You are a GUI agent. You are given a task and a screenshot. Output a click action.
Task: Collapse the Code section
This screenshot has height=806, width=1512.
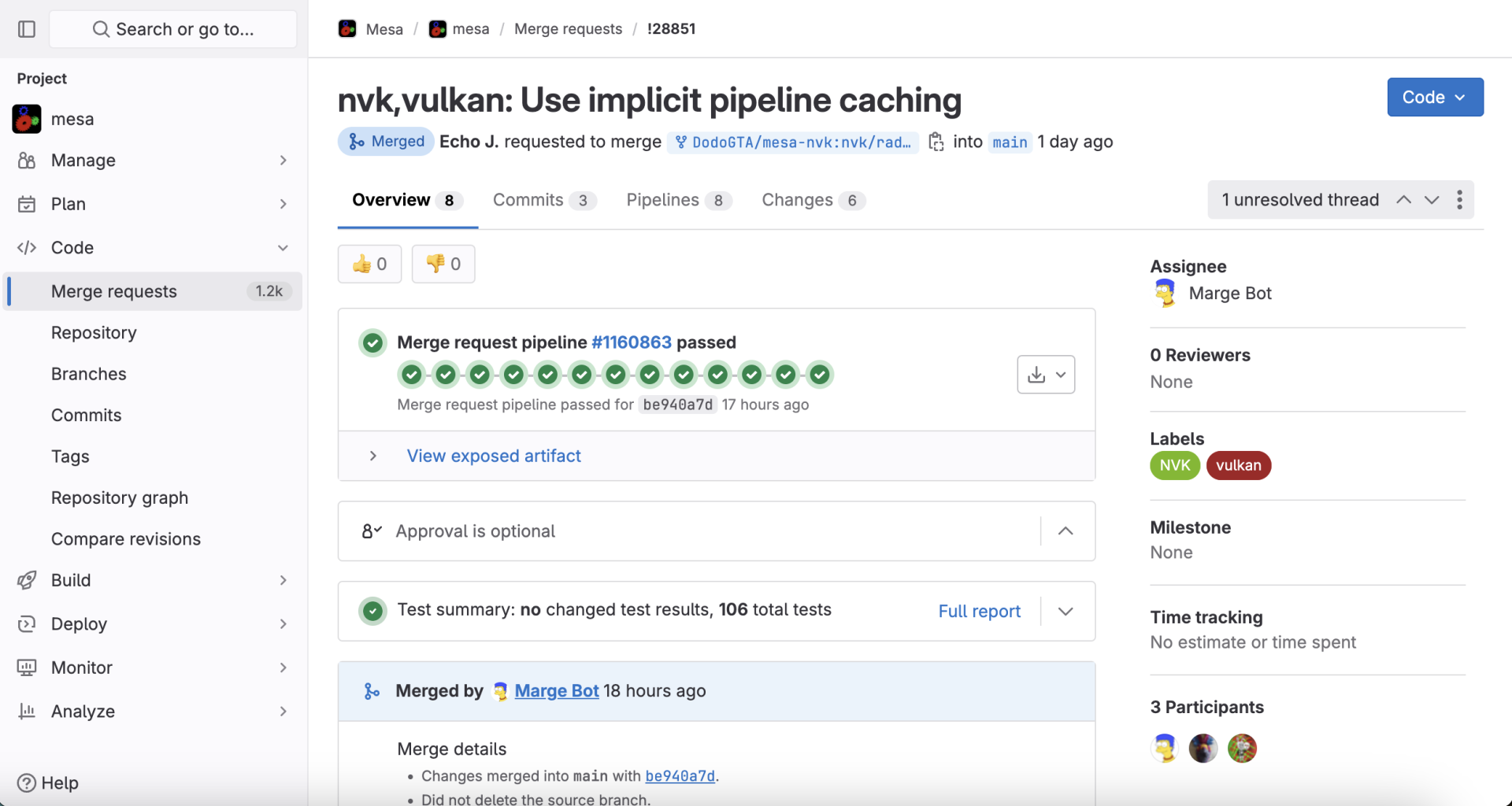pos(153,248)
